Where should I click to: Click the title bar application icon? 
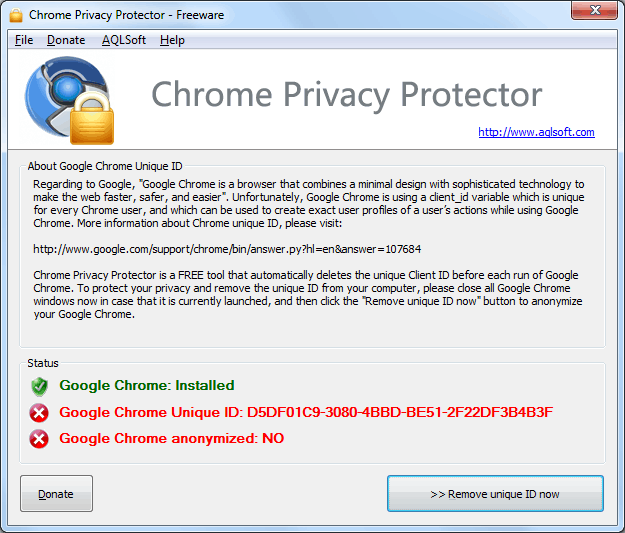[15, 15]
